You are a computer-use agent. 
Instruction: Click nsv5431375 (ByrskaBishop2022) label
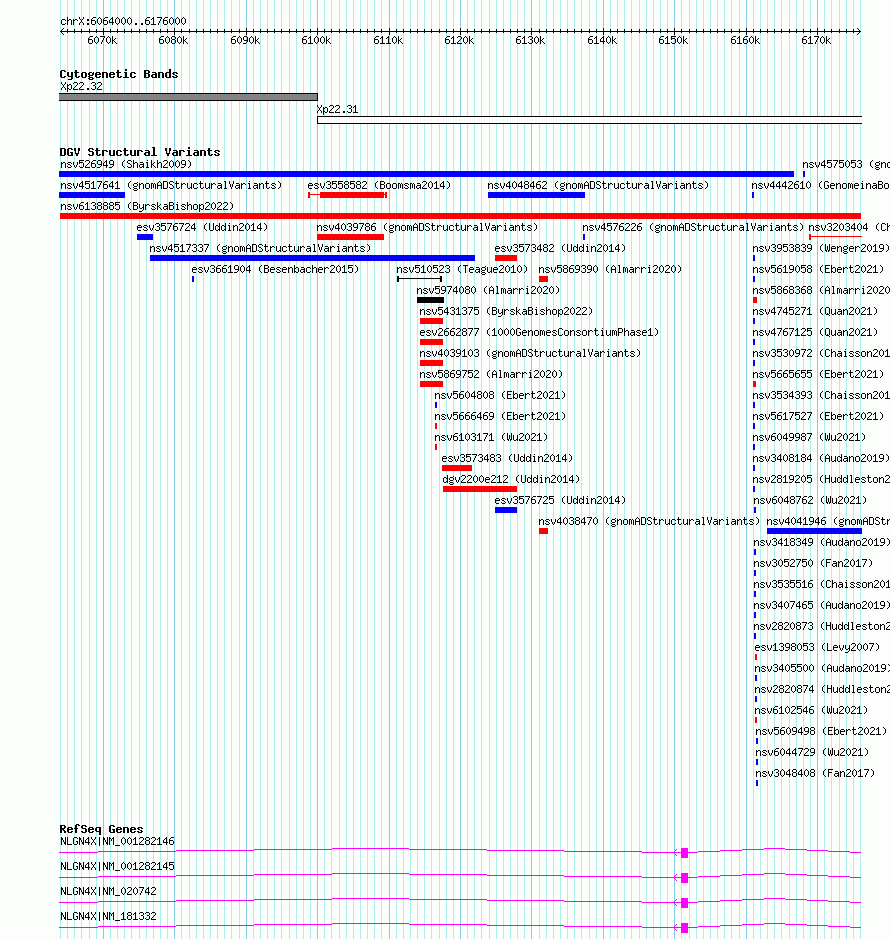[506, 311]
